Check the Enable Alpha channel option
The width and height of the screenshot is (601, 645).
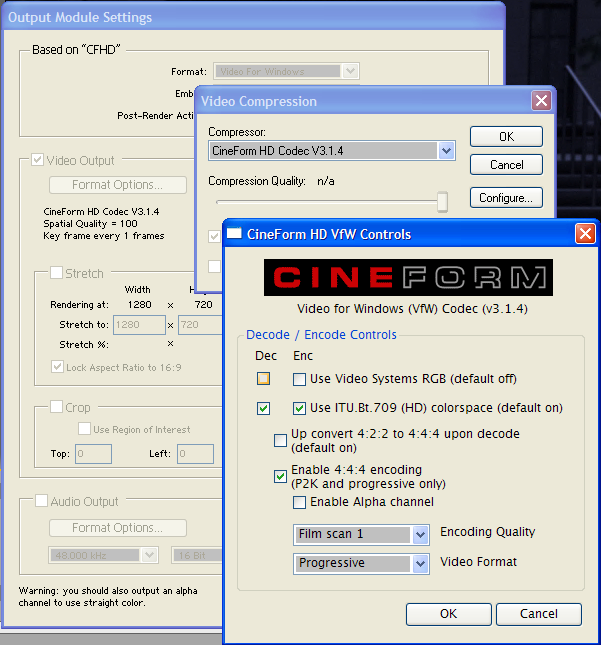pos(300,502)
